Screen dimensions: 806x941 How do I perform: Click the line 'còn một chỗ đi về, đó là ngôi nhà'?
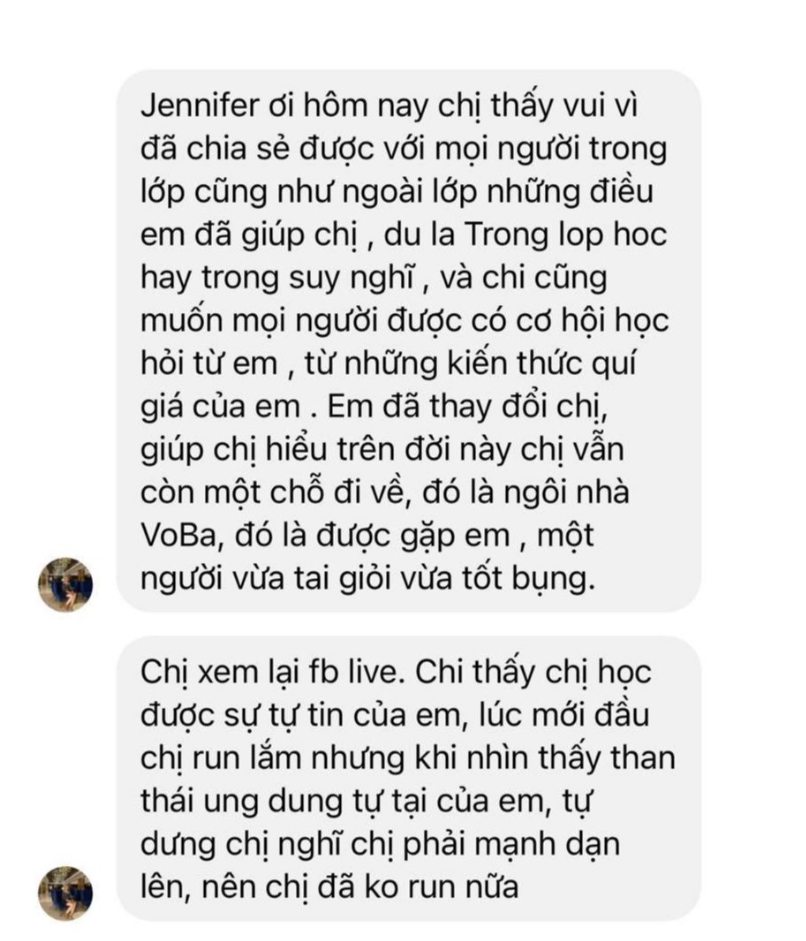pyautogui.click(x=385, y=493)
